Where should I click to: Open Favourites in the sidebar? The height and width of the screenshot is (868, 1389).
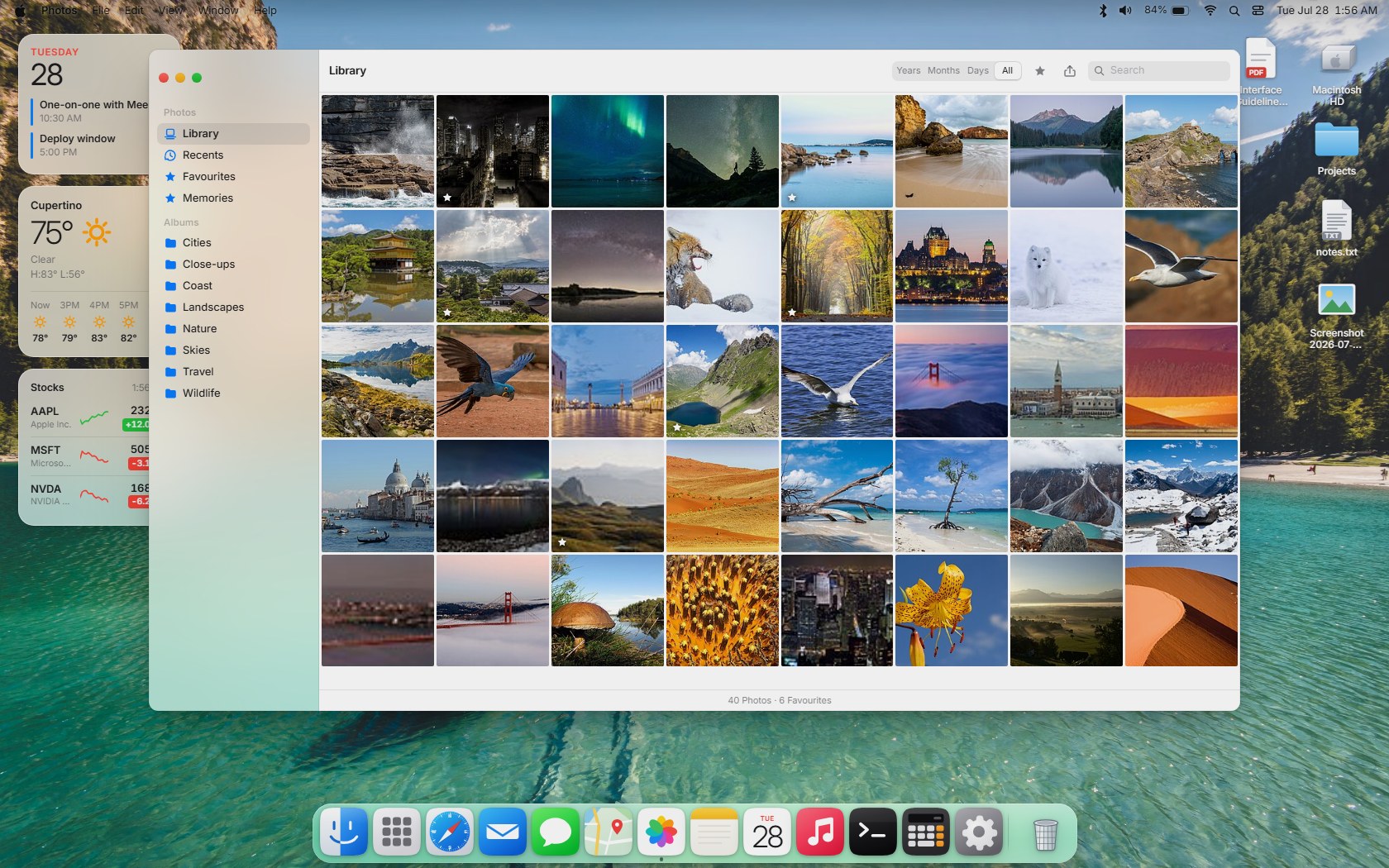pyautogui.click(x=233, y=177)
